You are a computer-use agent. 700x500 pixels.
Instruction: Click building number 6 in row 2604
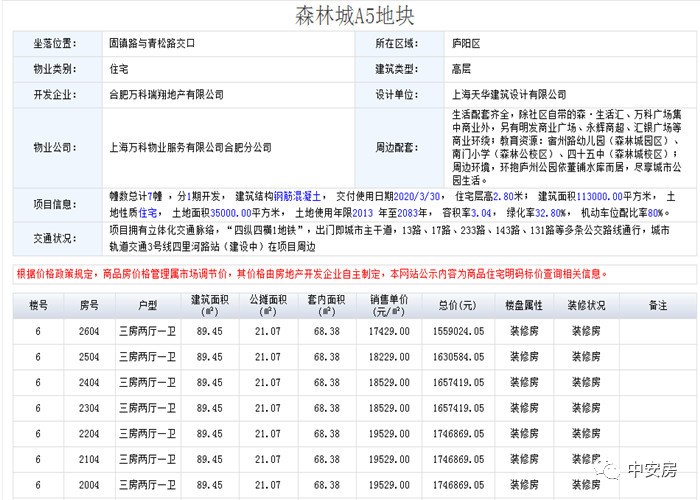pos(38,331)
